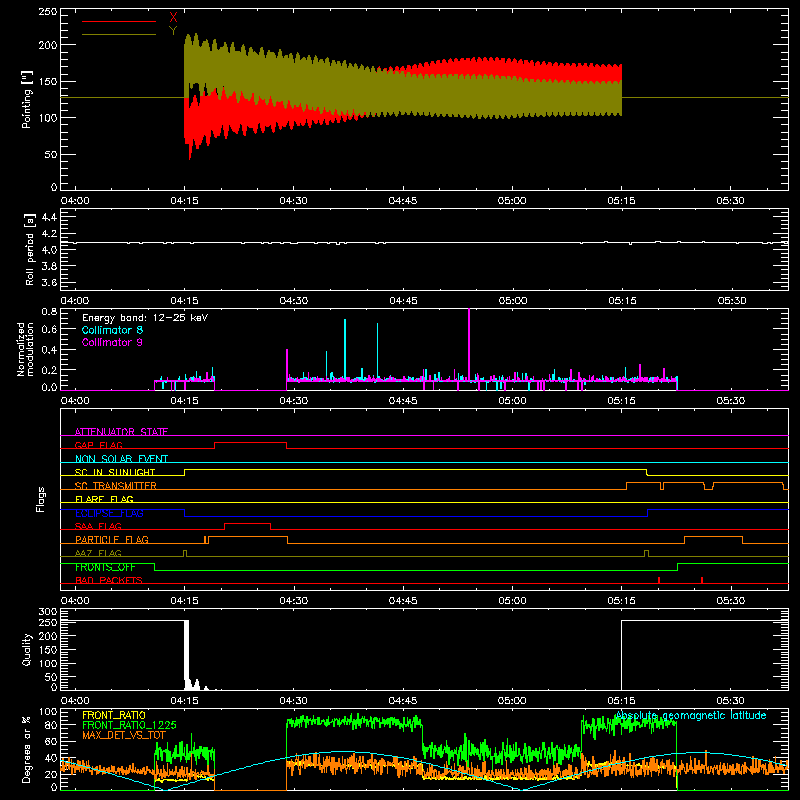Click the raised SAA_FLAG pulse segment
The image size is (800, 800).
point(247,523)
